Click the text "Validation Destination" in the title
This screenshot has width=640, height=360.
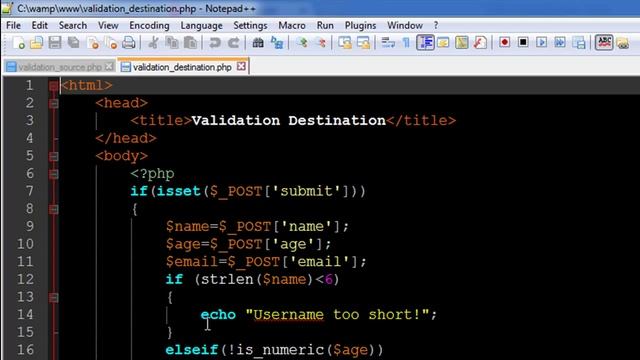coord(289,120)
